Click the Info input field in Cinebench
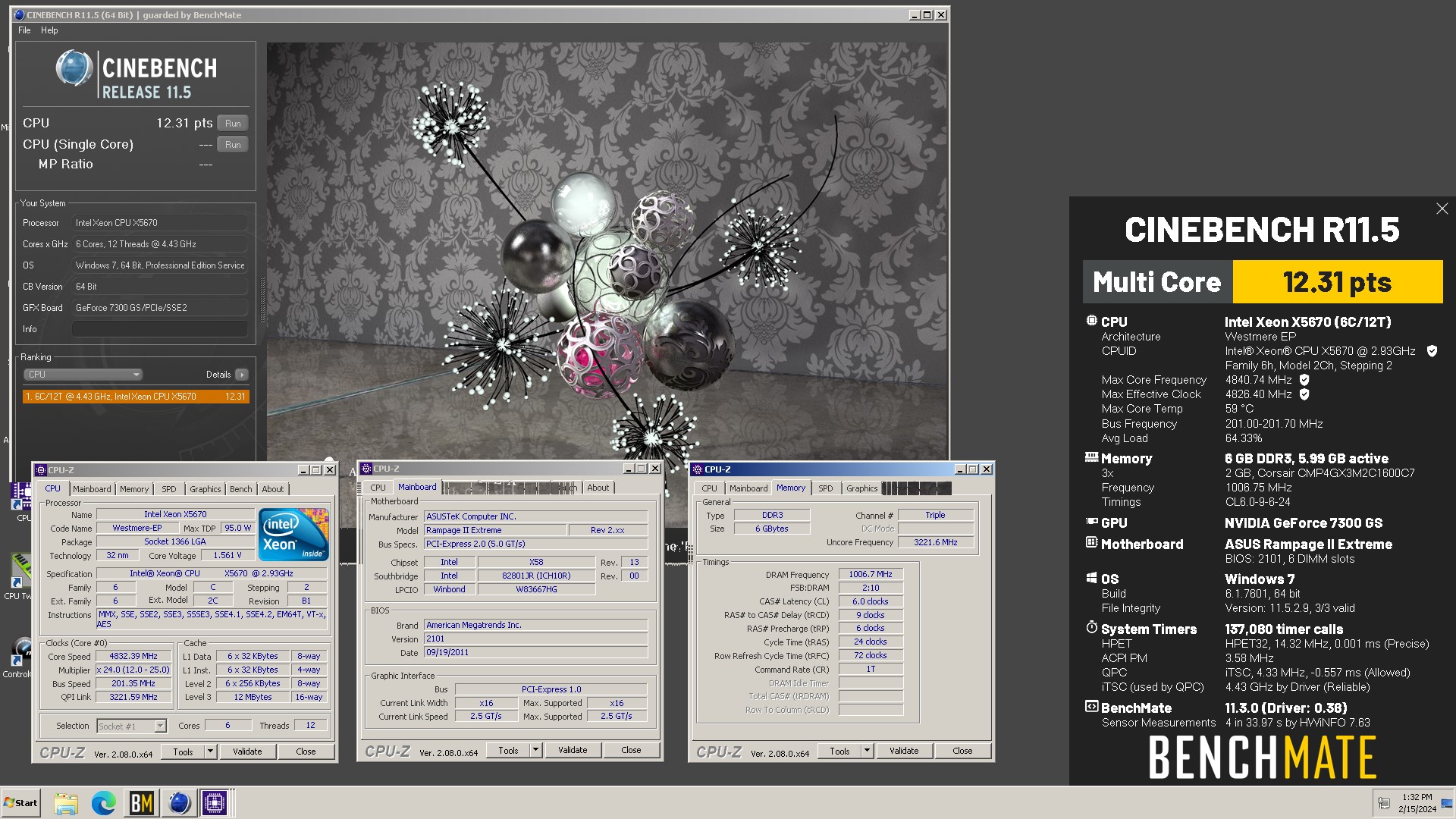The image size is (1456, 819). 159,329
